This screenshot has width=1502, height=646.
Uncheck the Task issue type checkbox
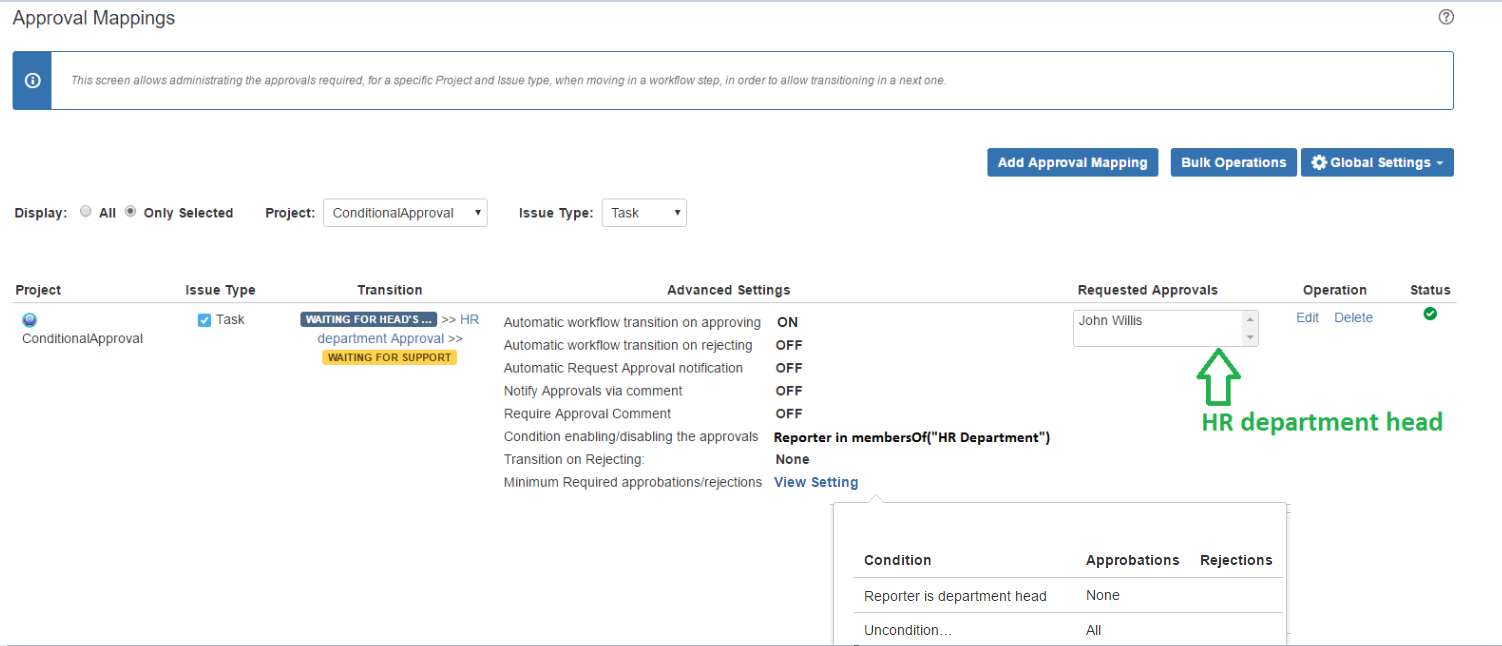point(204,320)
